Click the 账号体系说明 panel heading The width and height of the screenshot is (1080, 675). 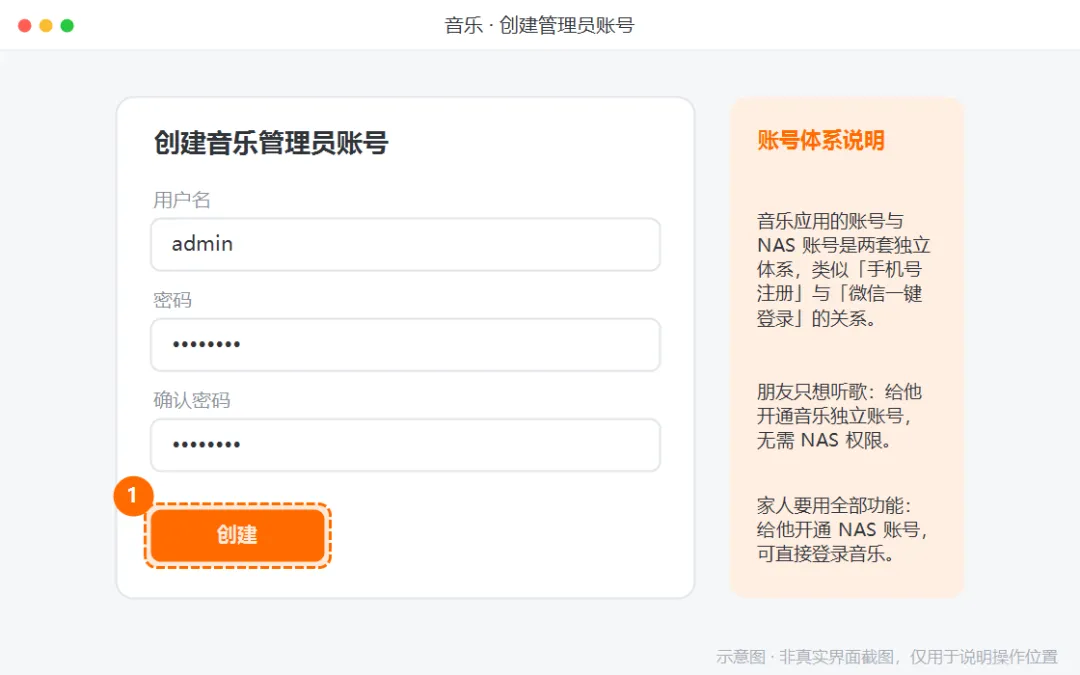click(820, 140)
